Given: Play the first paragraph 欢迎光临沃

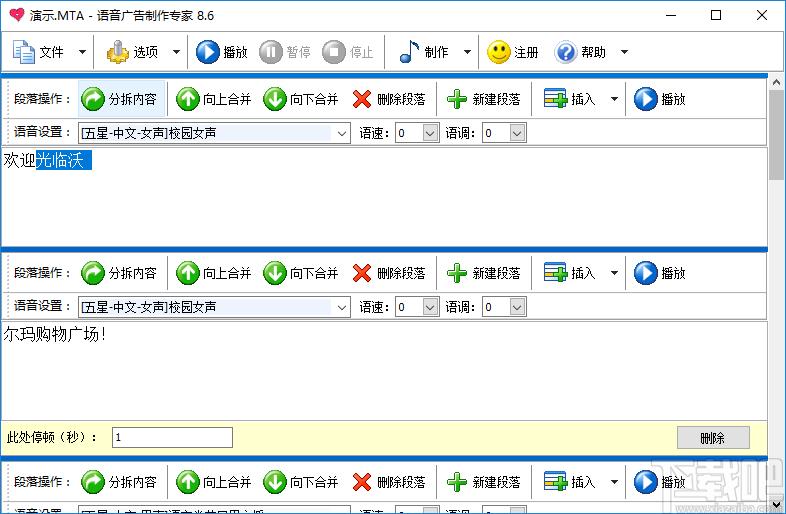Looking at the screenshot, I should 660,99.
